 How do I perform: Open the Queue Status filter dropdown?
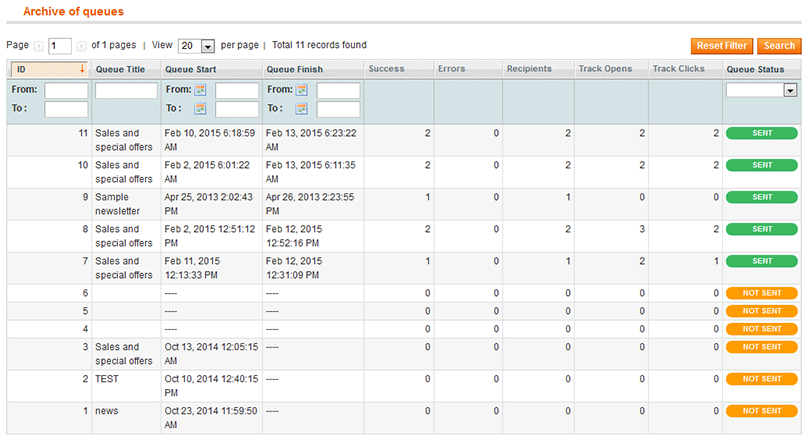point(761,90)
